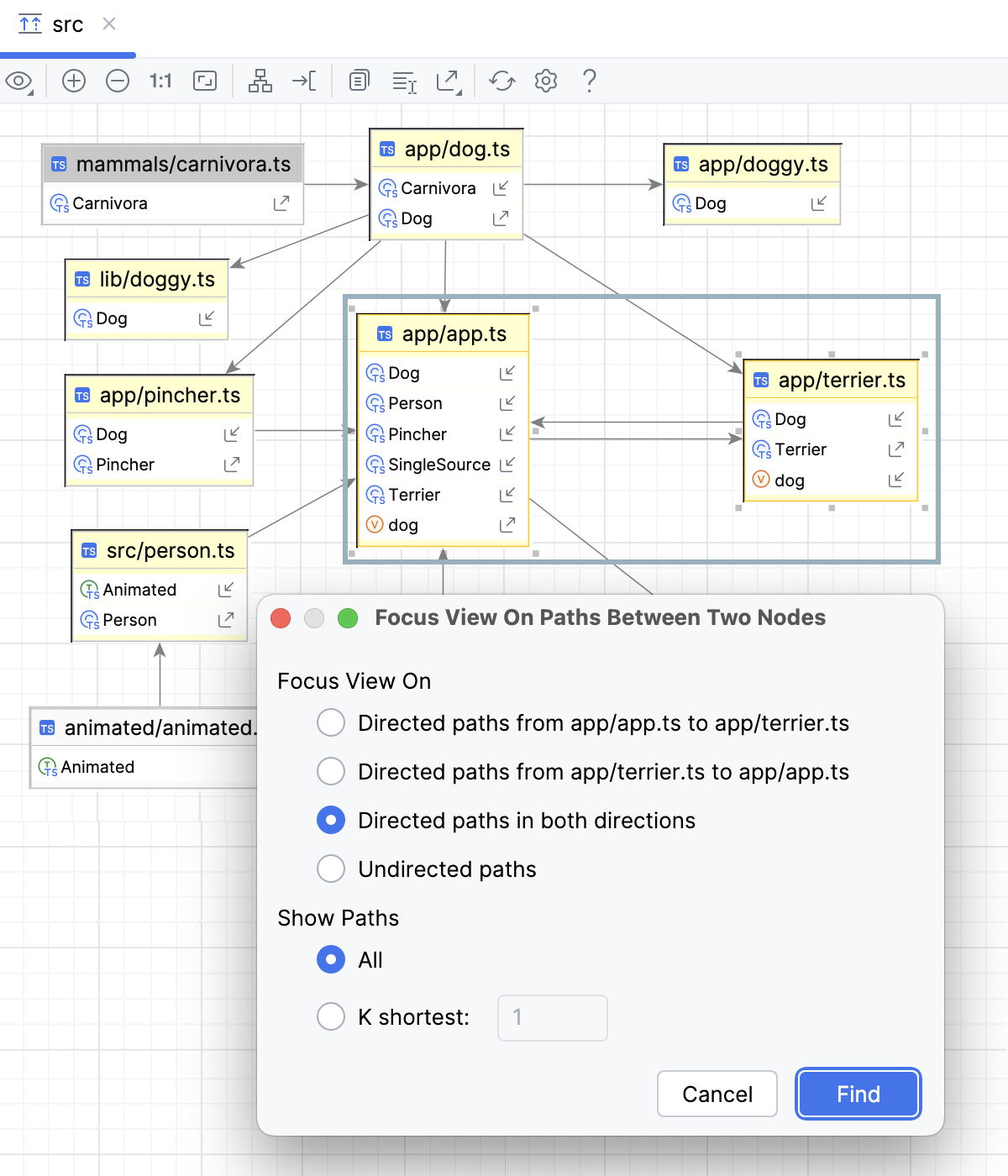Click export arrow beside Dog in app/dog.ts
Image resolution: width=1008 pixels, height=1176 pixels.
pos(501,218)
